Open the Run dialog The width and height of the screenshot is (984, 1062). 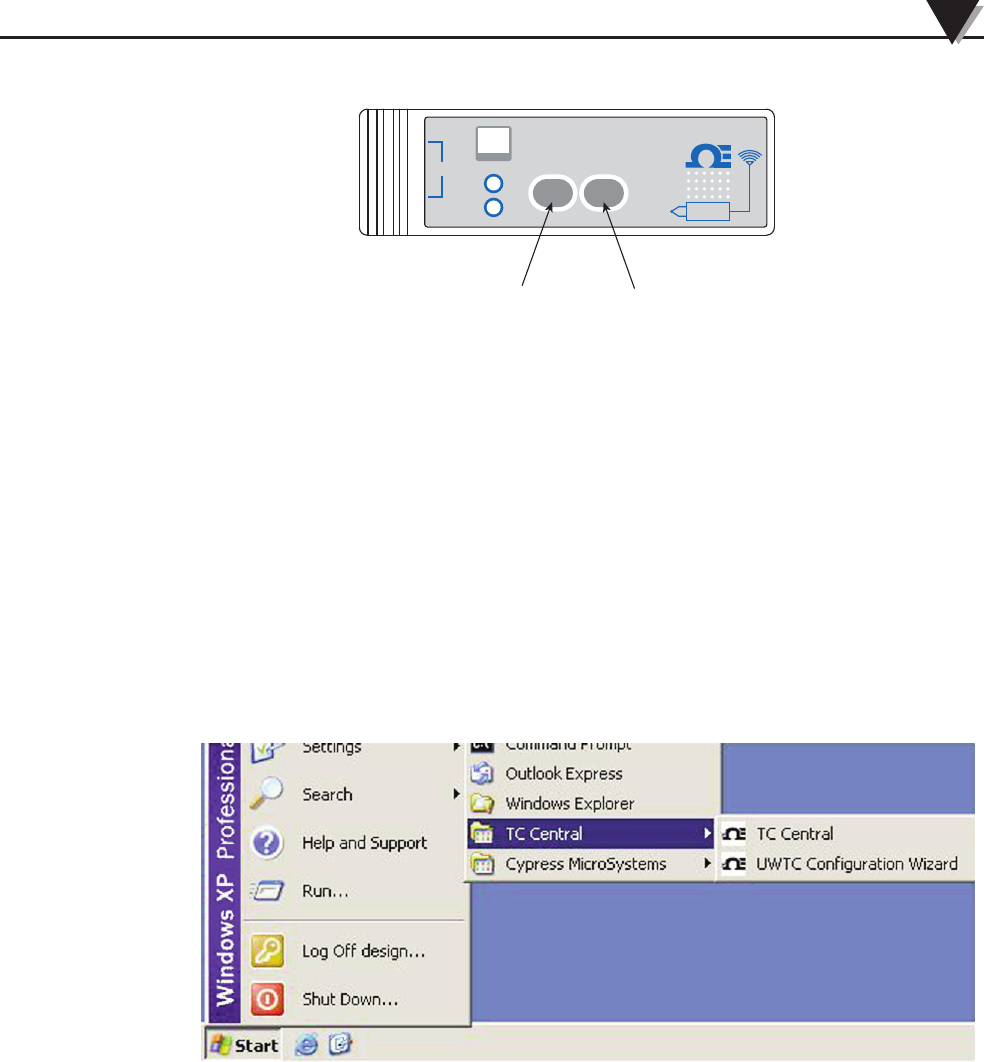[x=354, y=891]
